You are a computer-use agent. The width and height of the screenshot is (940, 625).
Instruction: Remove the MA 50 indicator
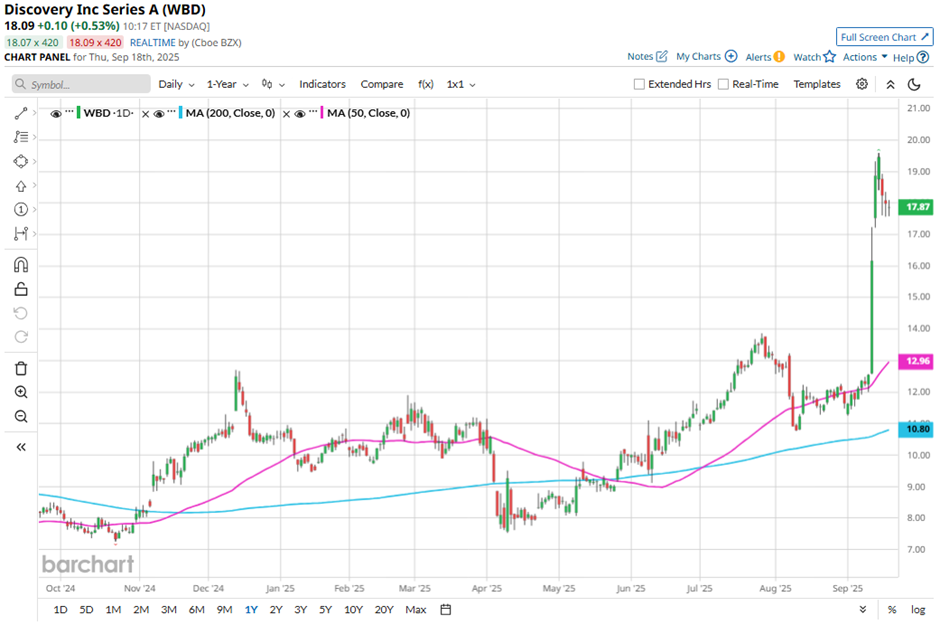click(287, 114)
